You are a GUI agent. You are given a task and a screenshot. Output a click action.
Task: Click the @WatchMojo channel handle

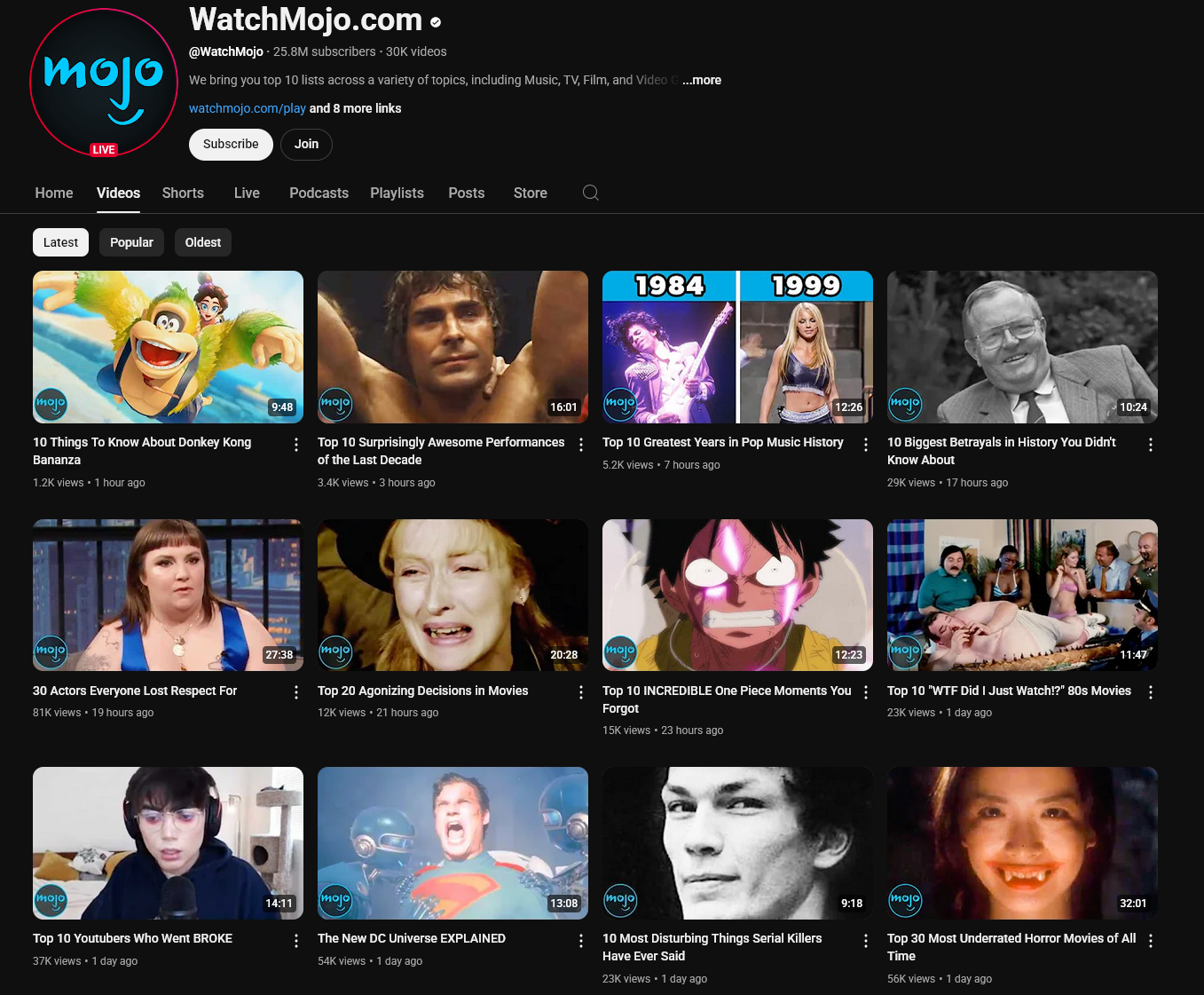226,51
